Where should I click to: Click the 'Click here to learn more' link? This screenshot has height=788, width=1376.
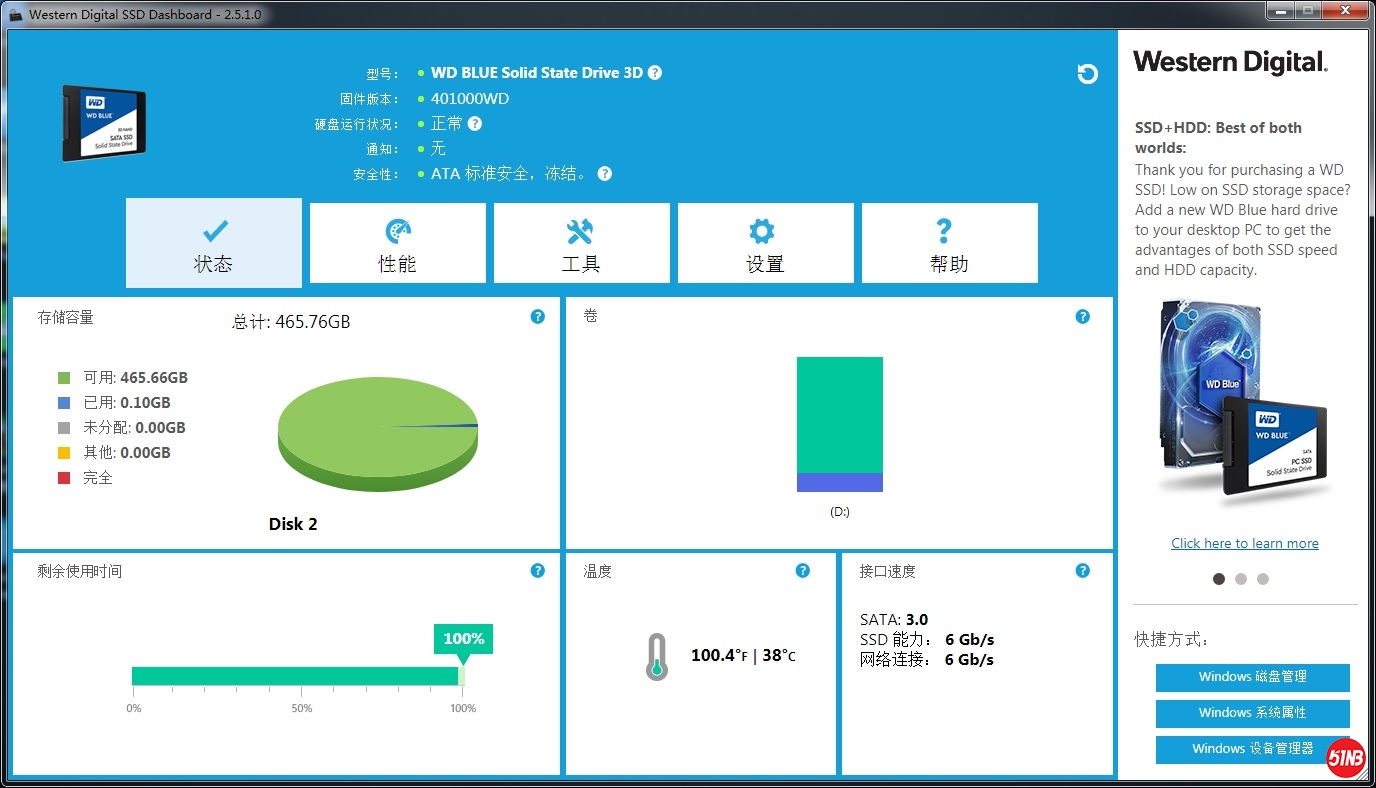click(x=1244, y=543)
